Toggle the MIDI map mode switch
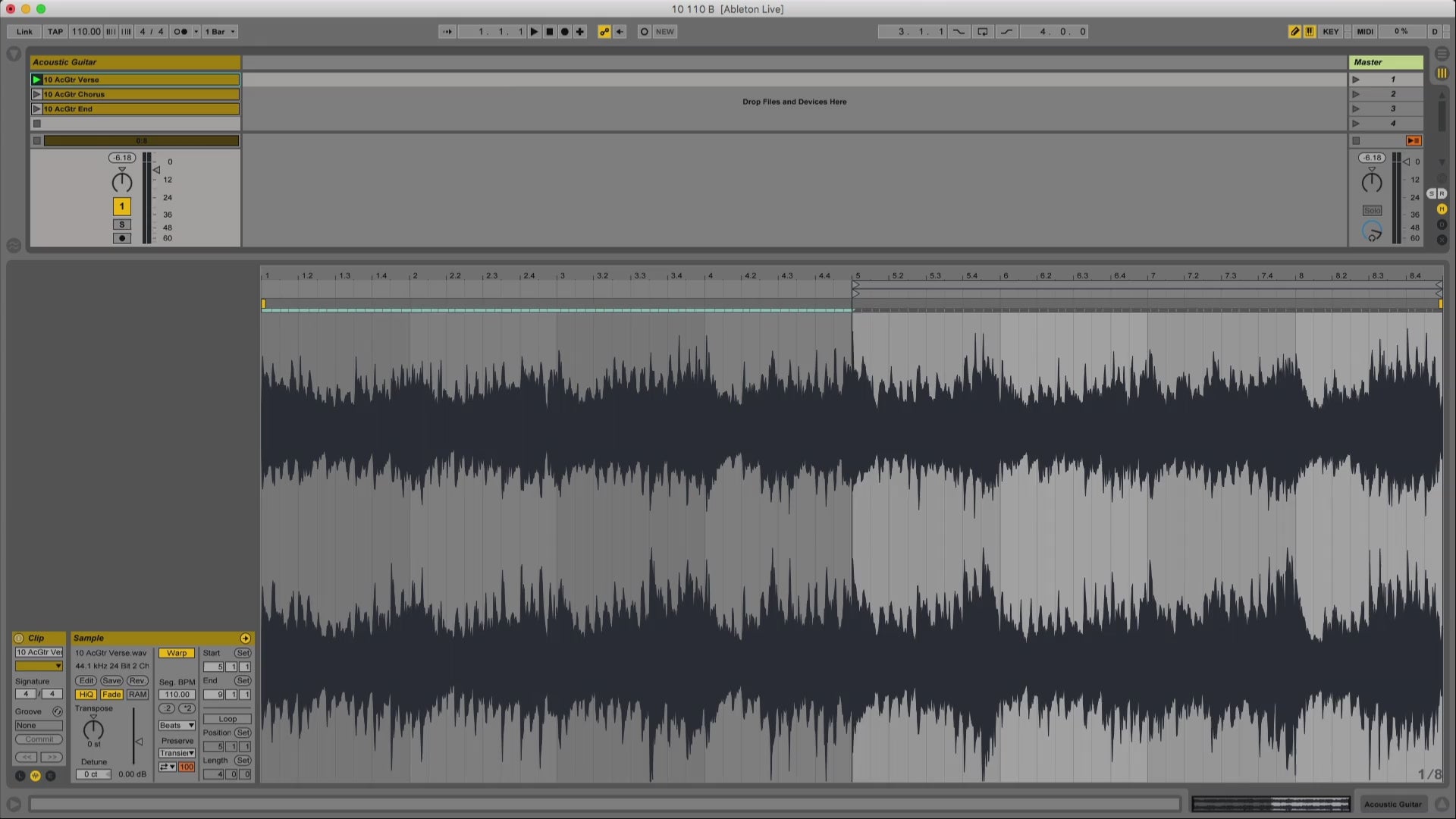This screenshot has height=819, width=1456. [x=1365, y=32]
